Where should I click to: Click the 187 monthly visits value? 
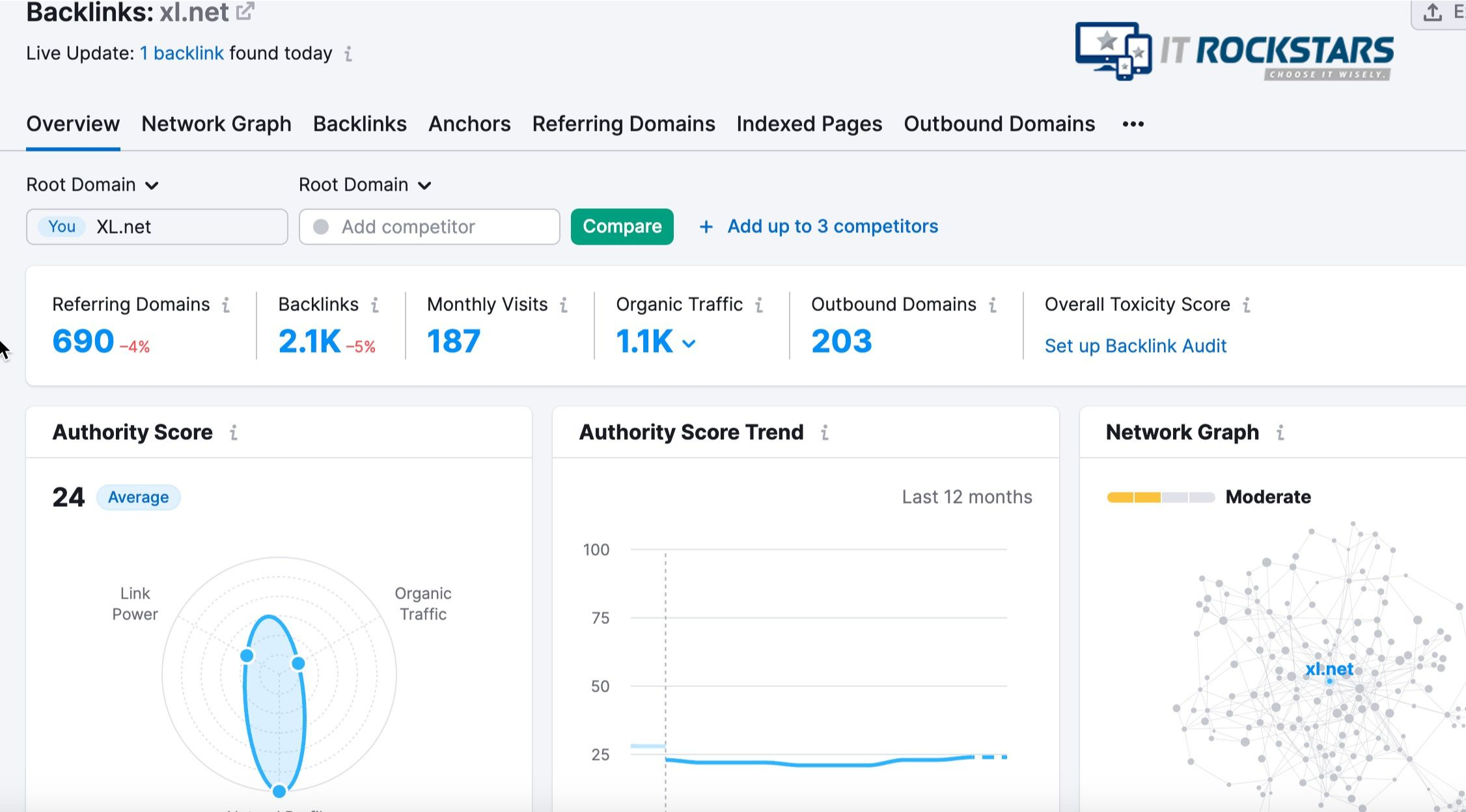pyautogui.click(x=454, y=342)
